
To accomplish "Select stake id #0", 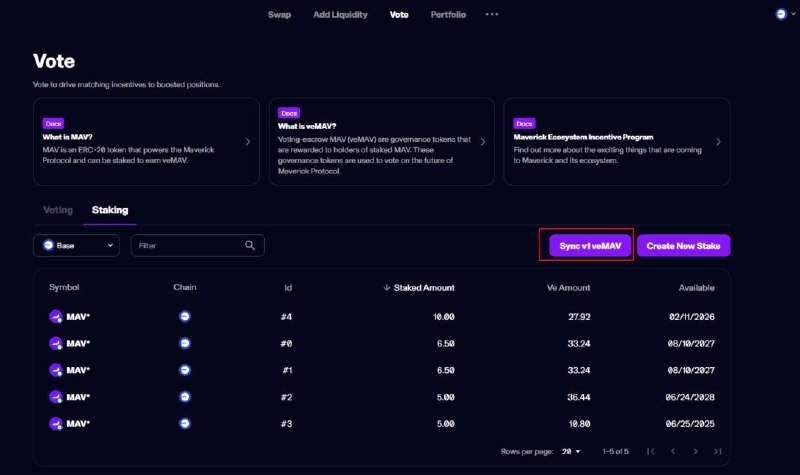I will pos(286,344).
